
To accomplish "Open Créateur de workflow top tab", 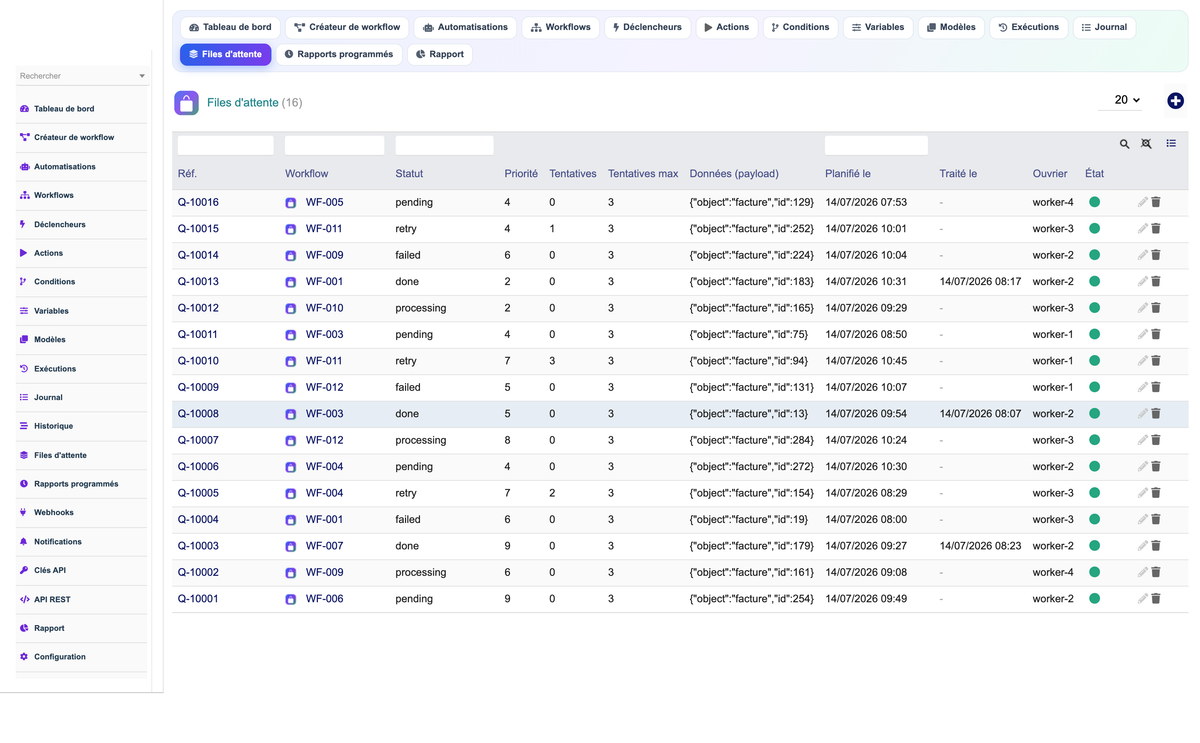I will tap(347, 27).
